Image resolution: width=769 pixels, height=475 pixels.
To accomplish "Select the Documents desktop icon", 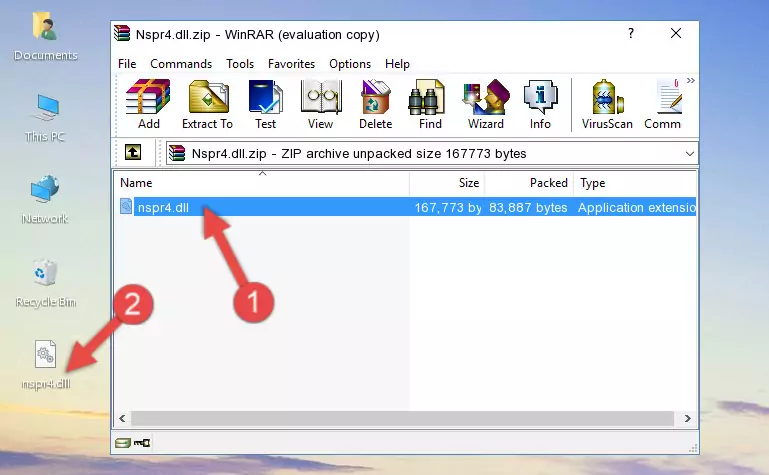I will [x=46, y=37].
